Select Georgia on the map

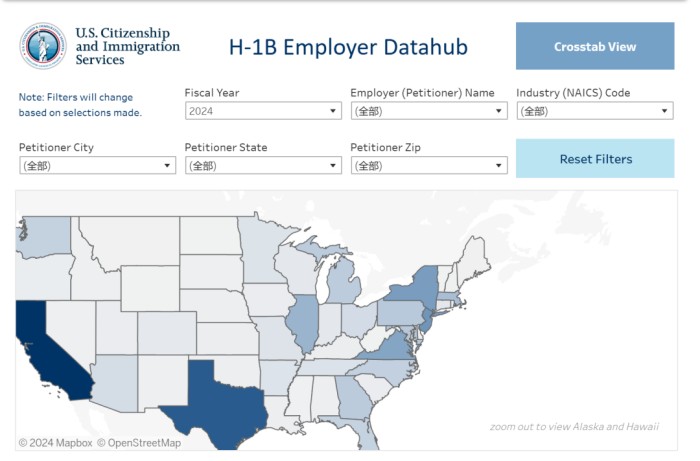coord(350,398)
